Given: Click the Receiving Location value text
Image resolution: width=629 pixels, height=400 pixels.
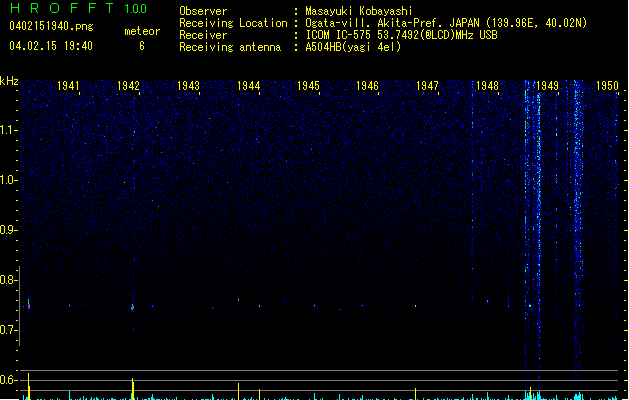Looking at the screenshot, I should tap(446, 23).
